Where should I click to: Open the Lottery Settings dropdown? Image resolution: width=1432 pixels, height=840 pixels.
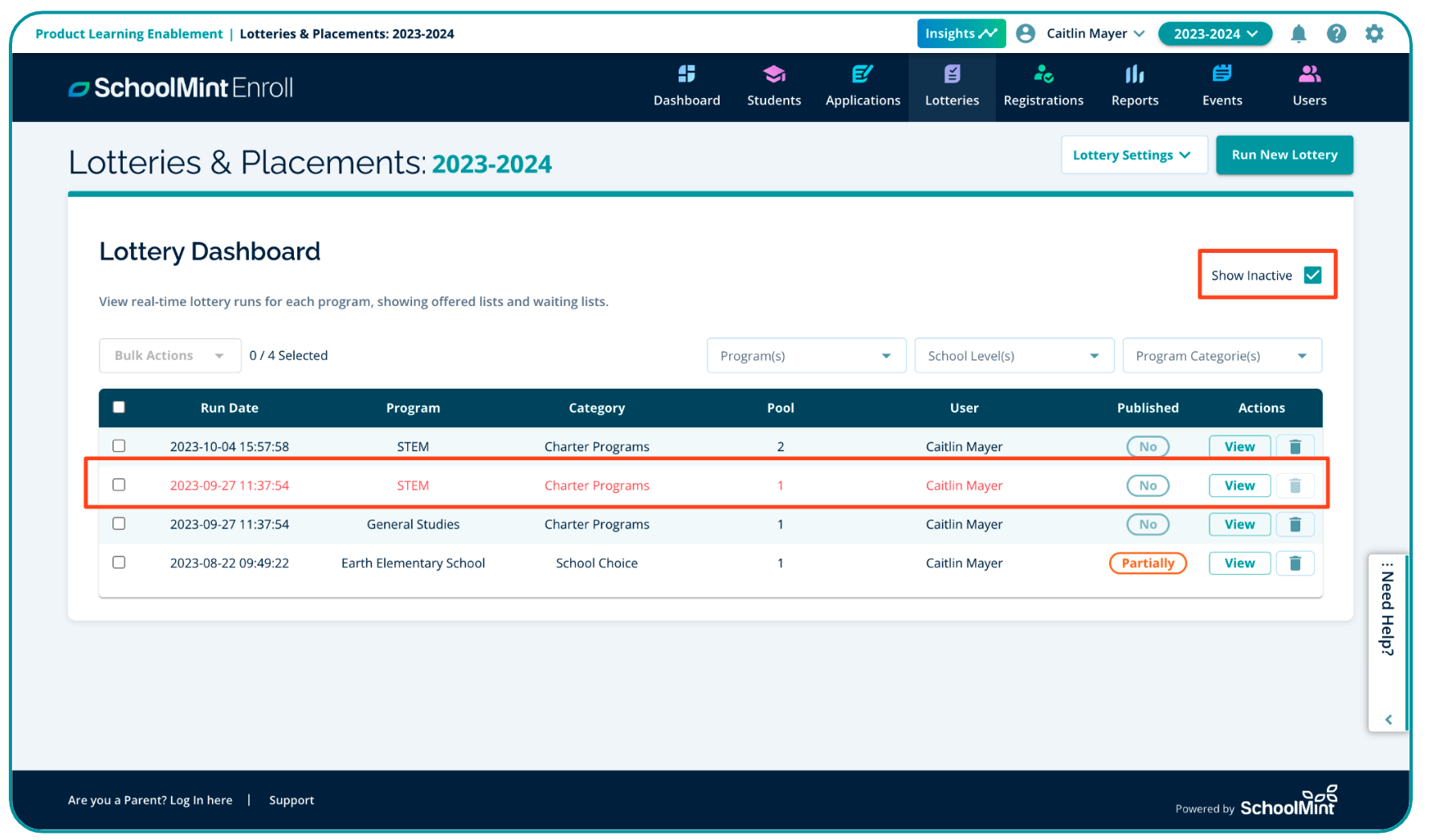tap(1132, 155)
